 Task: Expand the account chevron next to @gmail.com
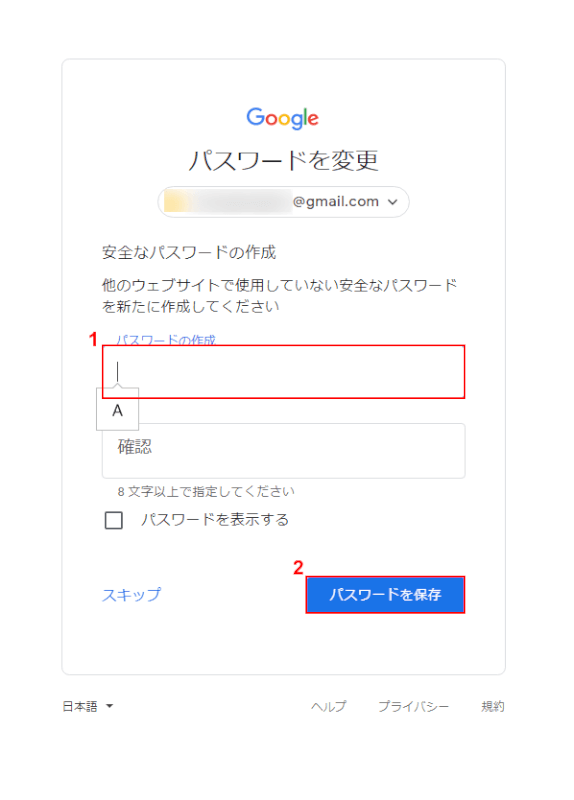[392, 202]
